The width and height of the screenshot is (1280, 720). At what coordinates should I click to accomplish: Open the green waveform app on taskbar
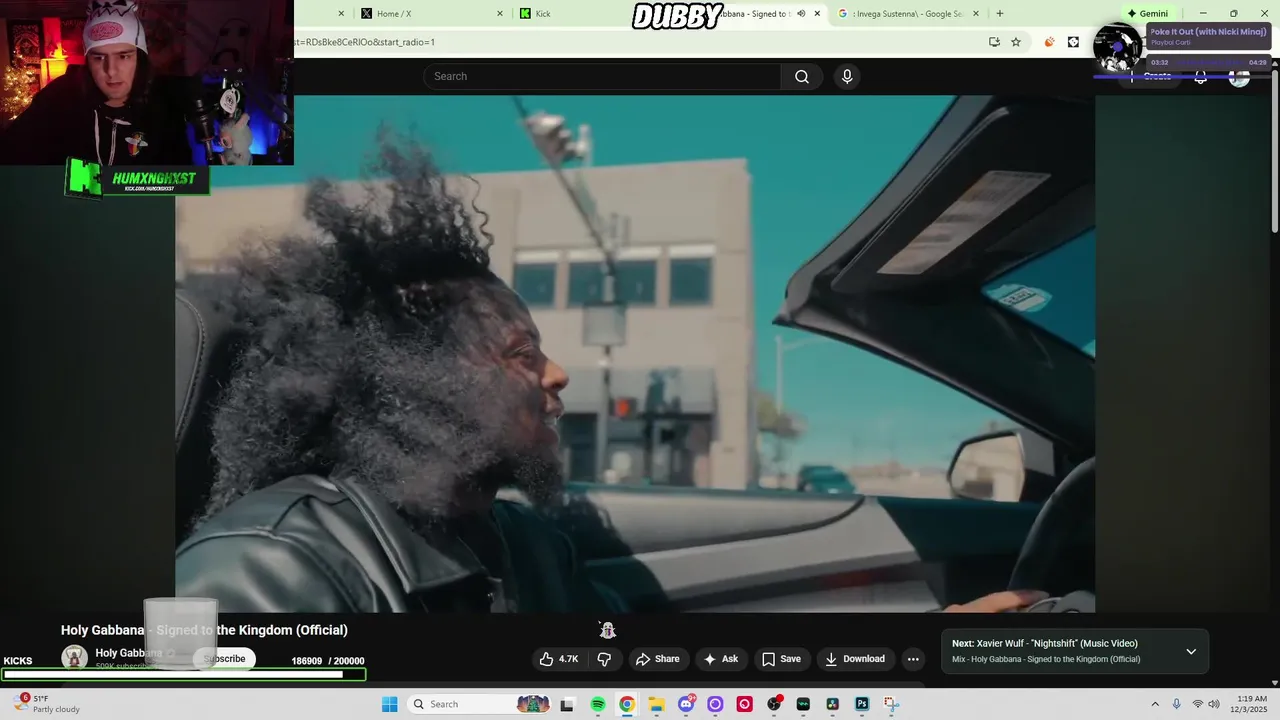(x=803, y=704)
